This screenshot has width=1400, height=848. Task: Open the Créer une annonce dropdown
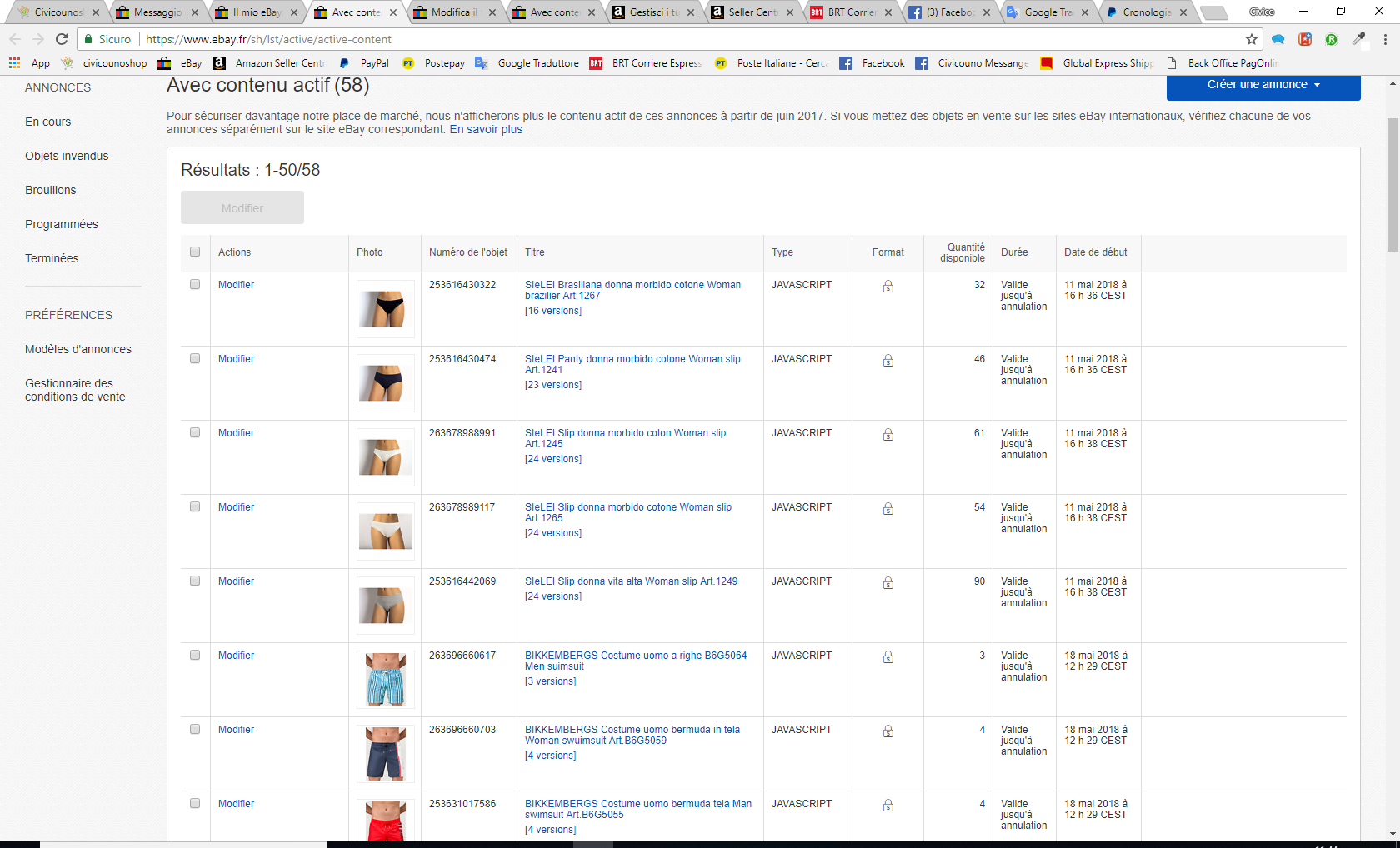(1263, 85)
